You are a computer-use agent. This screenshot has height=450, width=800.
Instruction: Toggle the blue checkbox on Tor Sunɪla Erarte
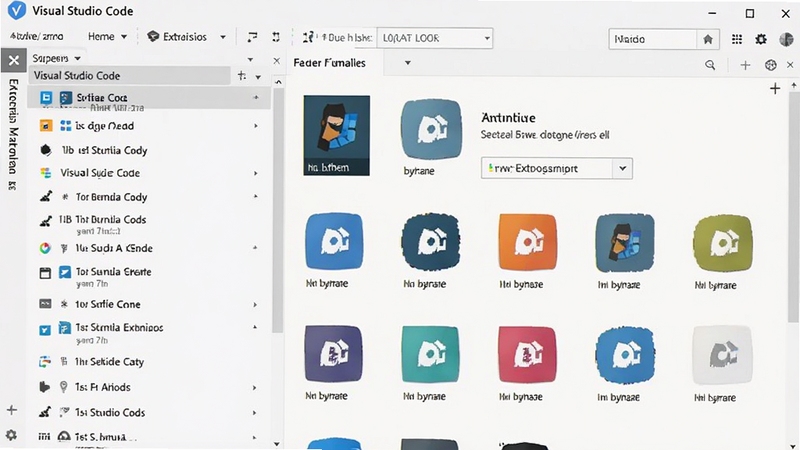click(65, 272)
